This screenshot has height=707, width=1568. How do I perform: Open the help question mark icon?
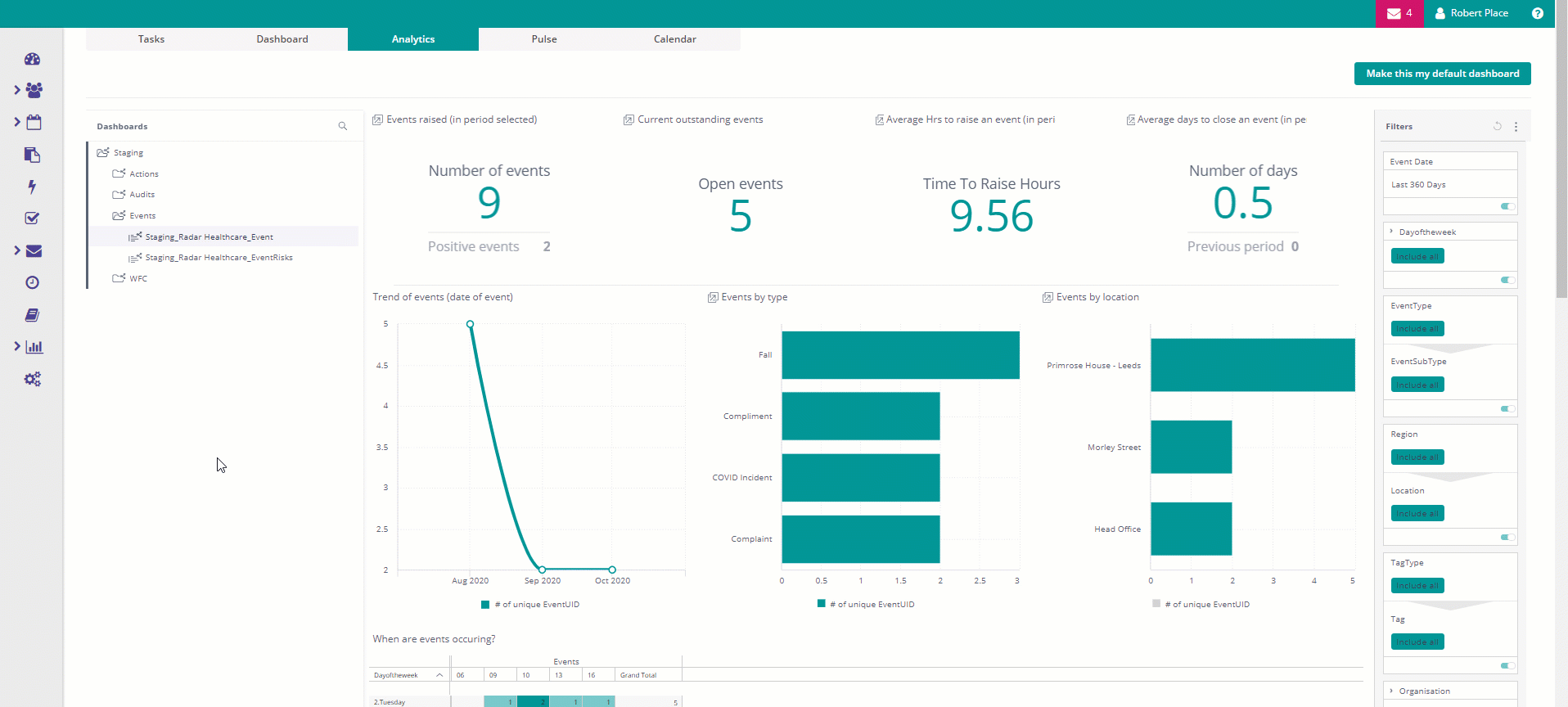[1538, 13]
